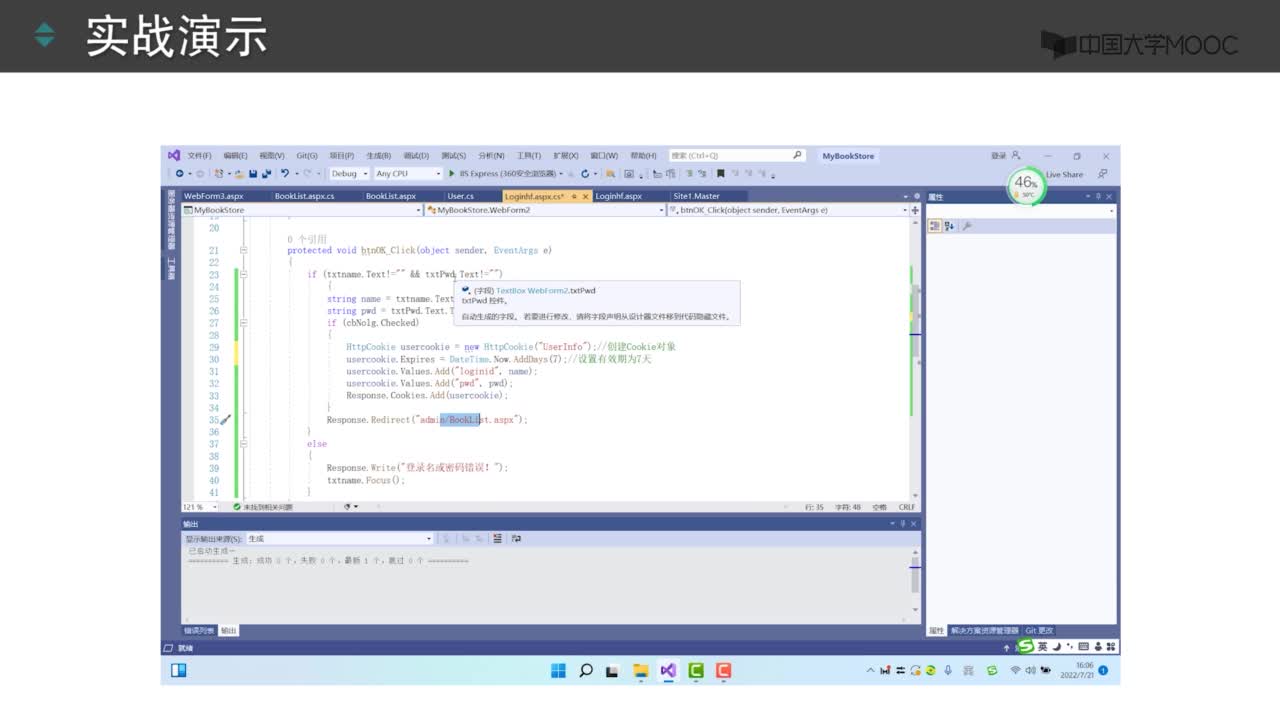
Task: Click the account person icon next to 登录
Action: pyautogui.click(x=1015, y=156)
